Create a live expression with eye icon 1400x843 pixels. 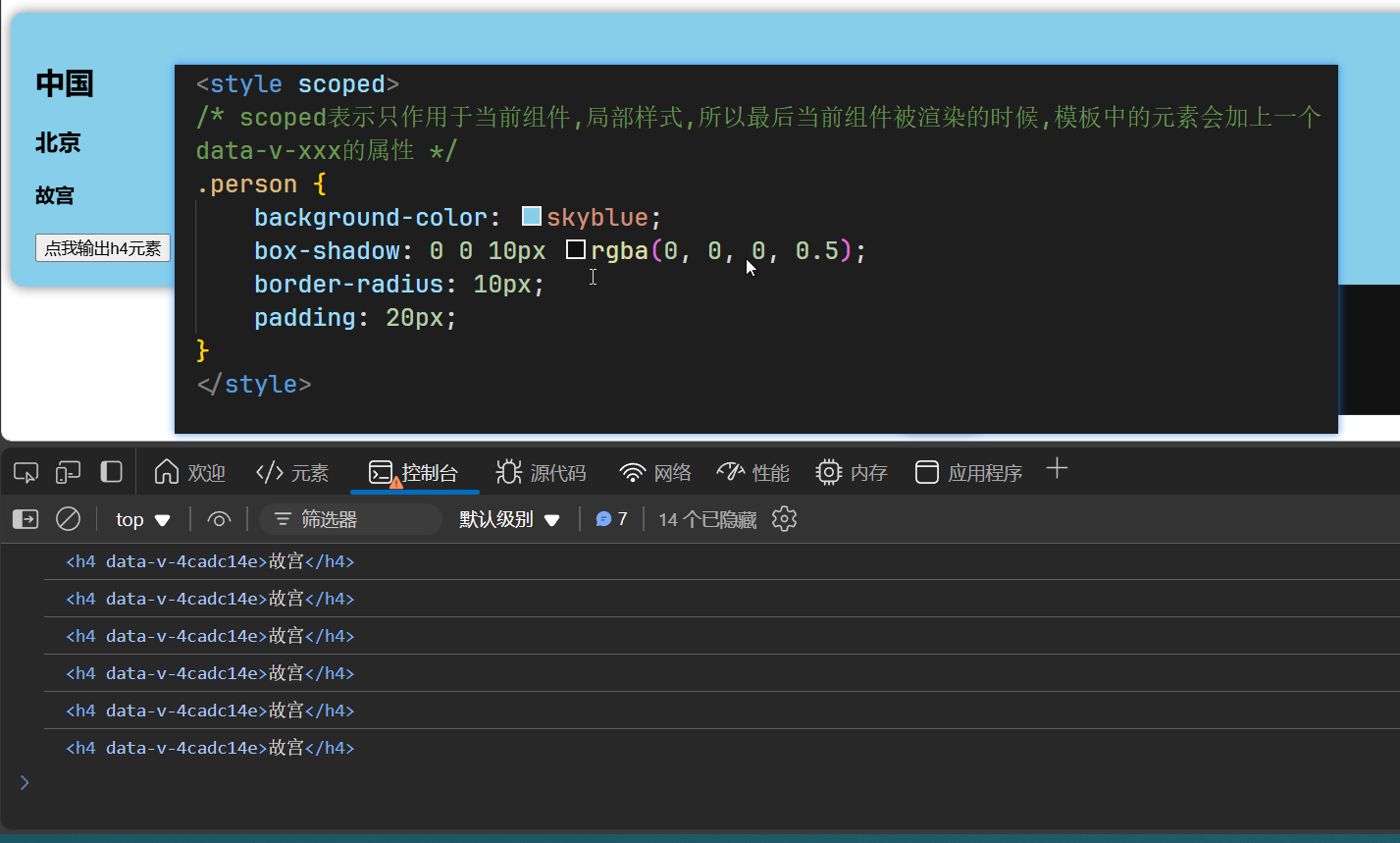219,519
